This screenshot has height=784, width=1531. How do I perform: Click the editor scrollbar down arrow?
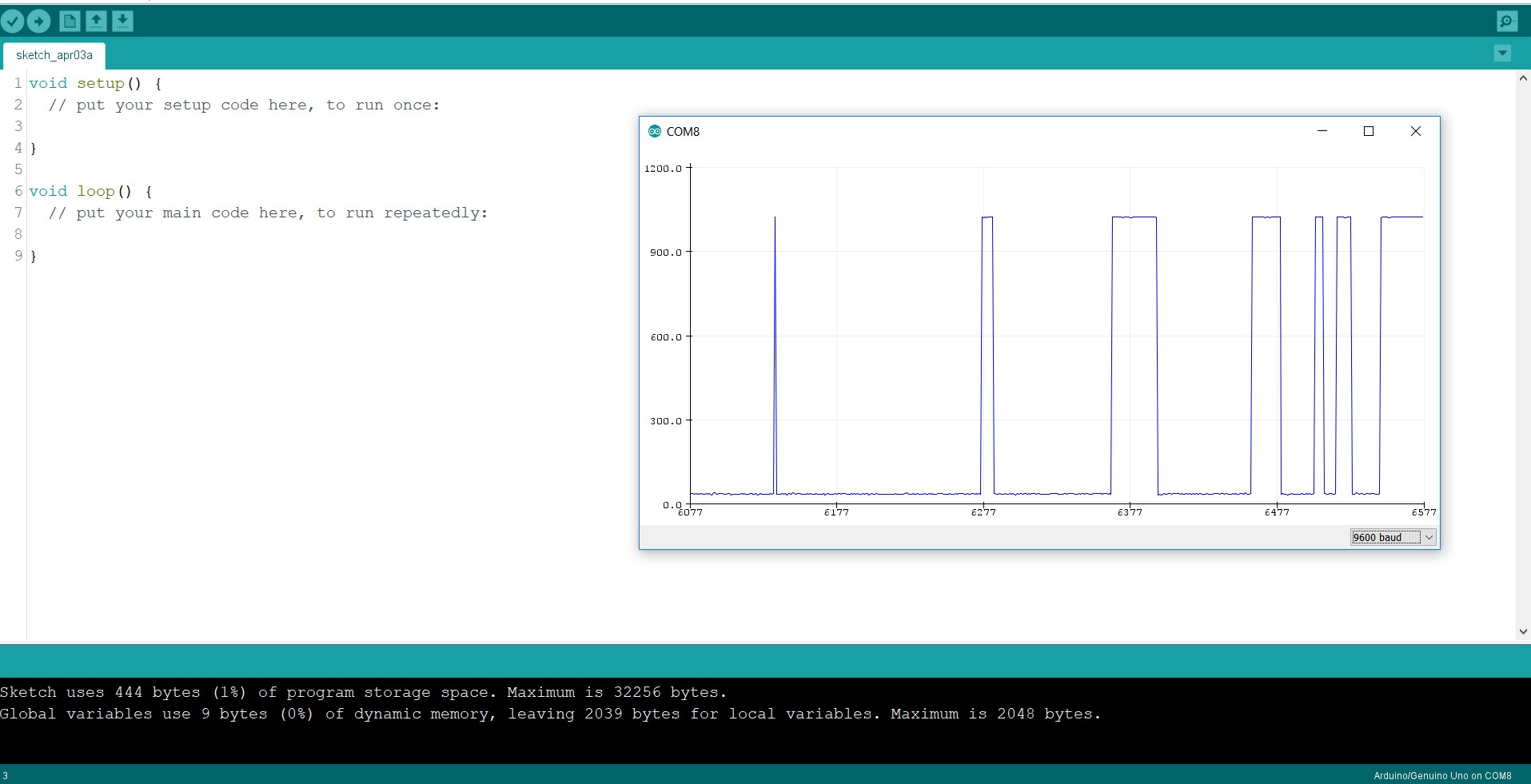[1523, 631]
